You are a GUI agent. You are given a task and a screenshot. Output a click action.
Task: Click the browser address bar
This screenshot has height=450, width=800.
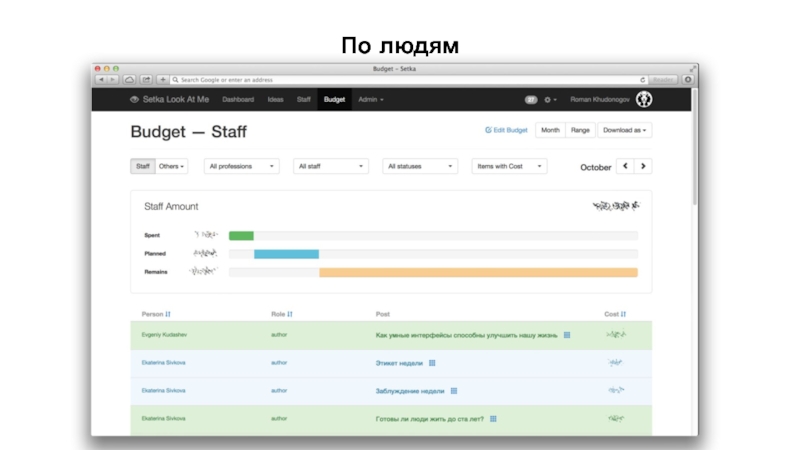coord(400,79)
